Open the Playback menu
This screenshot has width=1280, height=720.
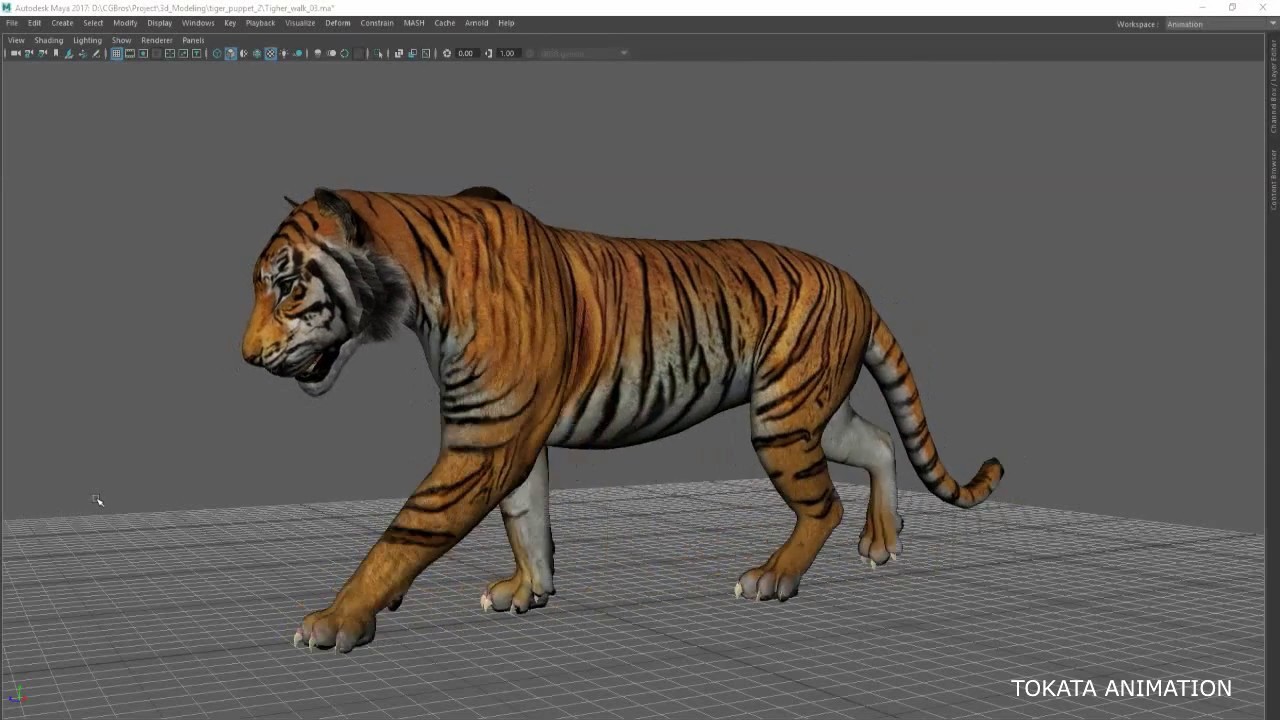(260, 23)
